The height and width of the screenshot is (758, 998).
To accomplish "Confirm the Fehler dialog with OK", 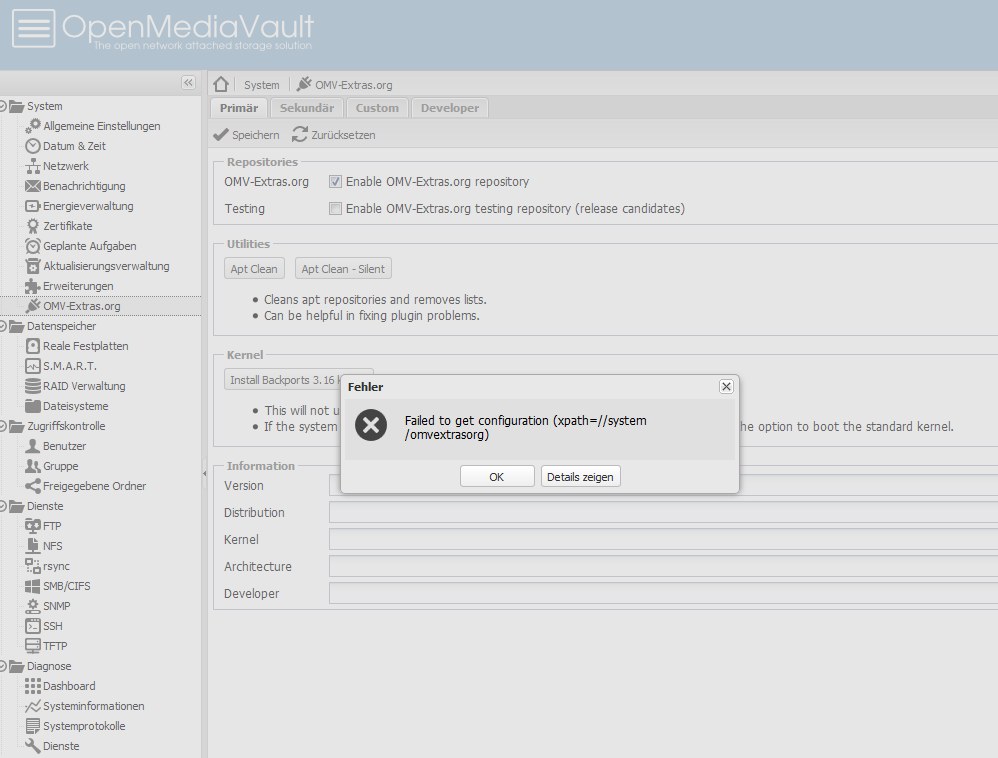I will (x=497, y=477).
